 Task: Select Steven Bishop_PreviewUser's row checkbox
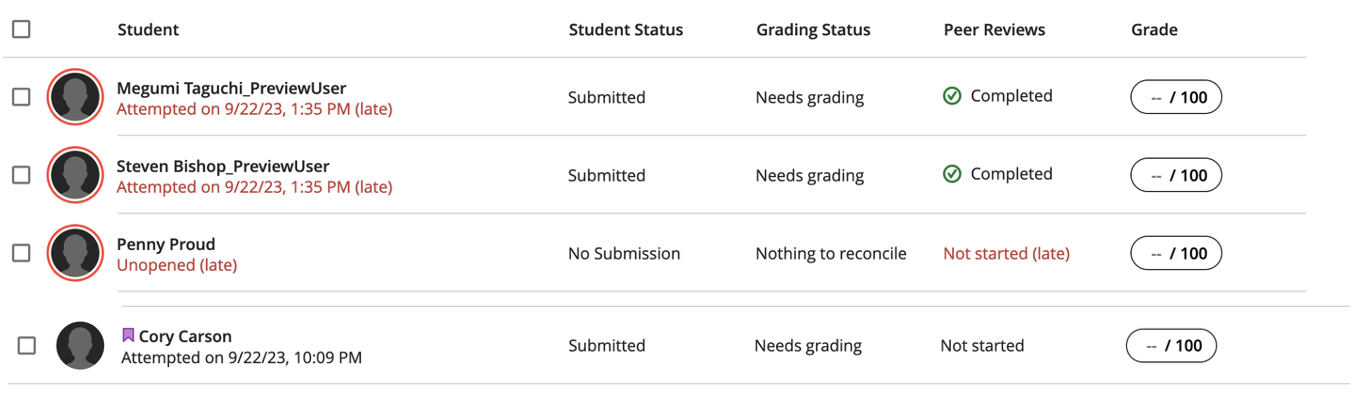(21, 175)
